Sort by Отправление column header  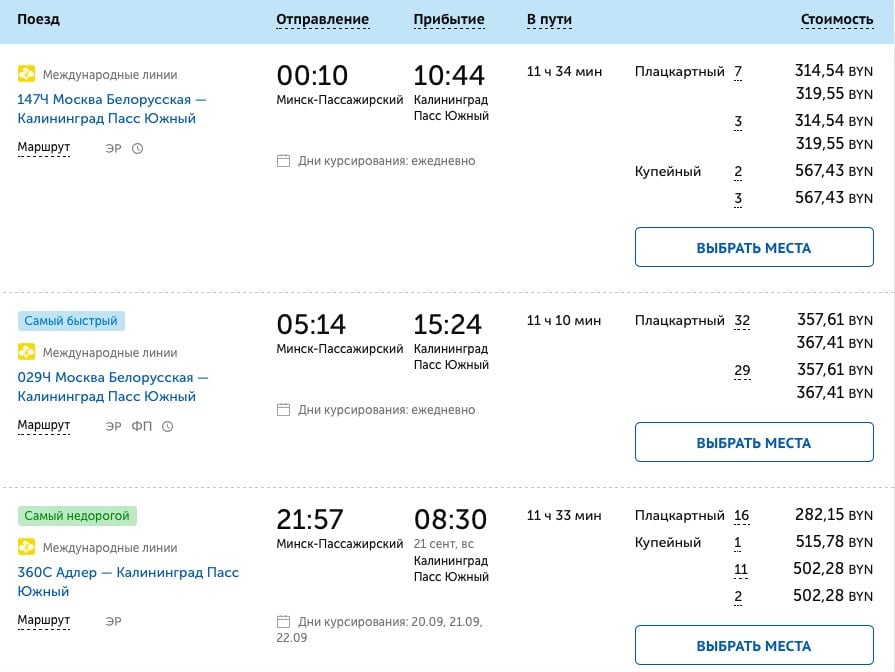[322, 19]
